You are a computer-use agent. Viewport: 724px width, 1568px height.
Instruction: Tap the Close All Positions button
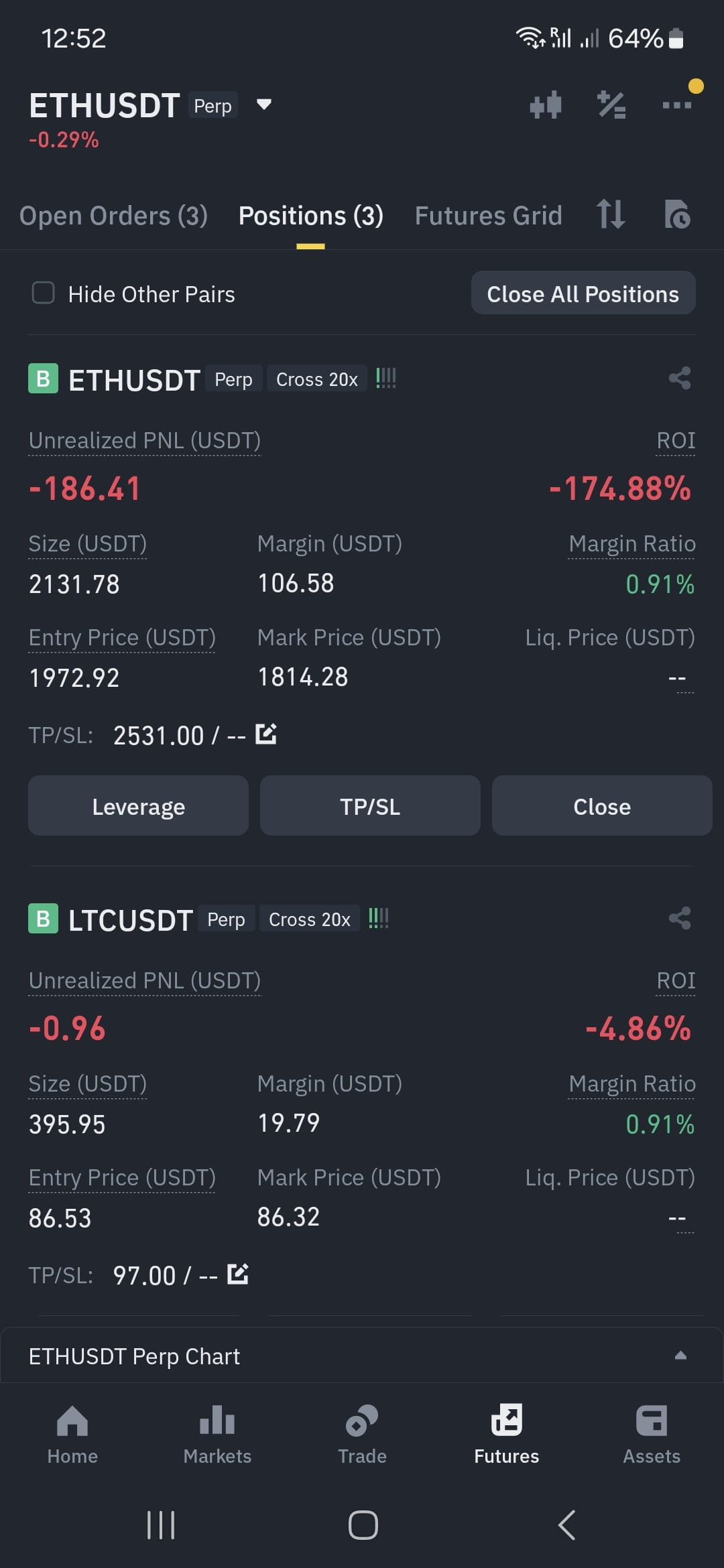coord(583,293)
